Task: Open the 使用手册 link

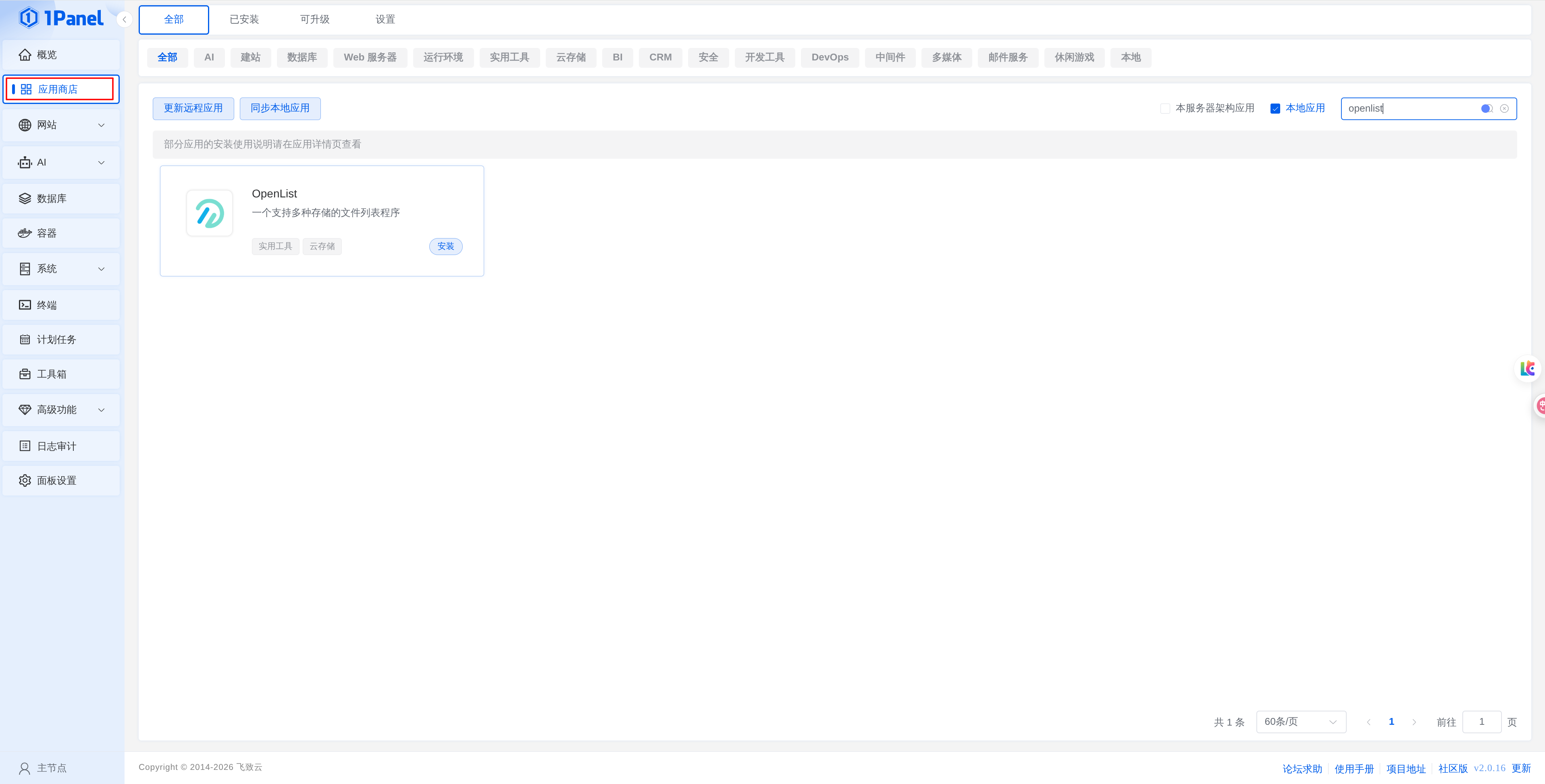Action: [x=1354, y=769]
